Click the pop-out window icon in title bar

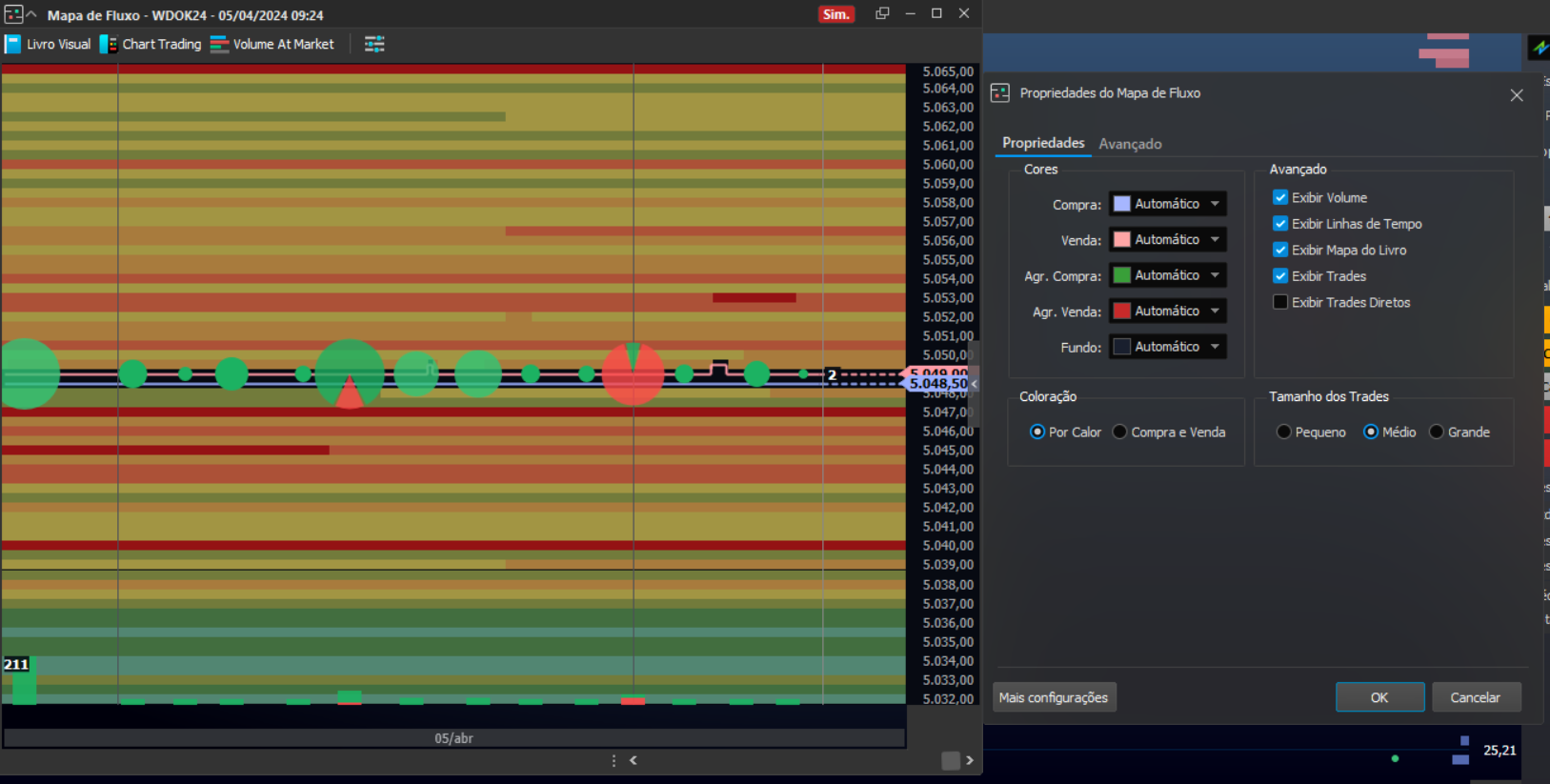point(882,13)
